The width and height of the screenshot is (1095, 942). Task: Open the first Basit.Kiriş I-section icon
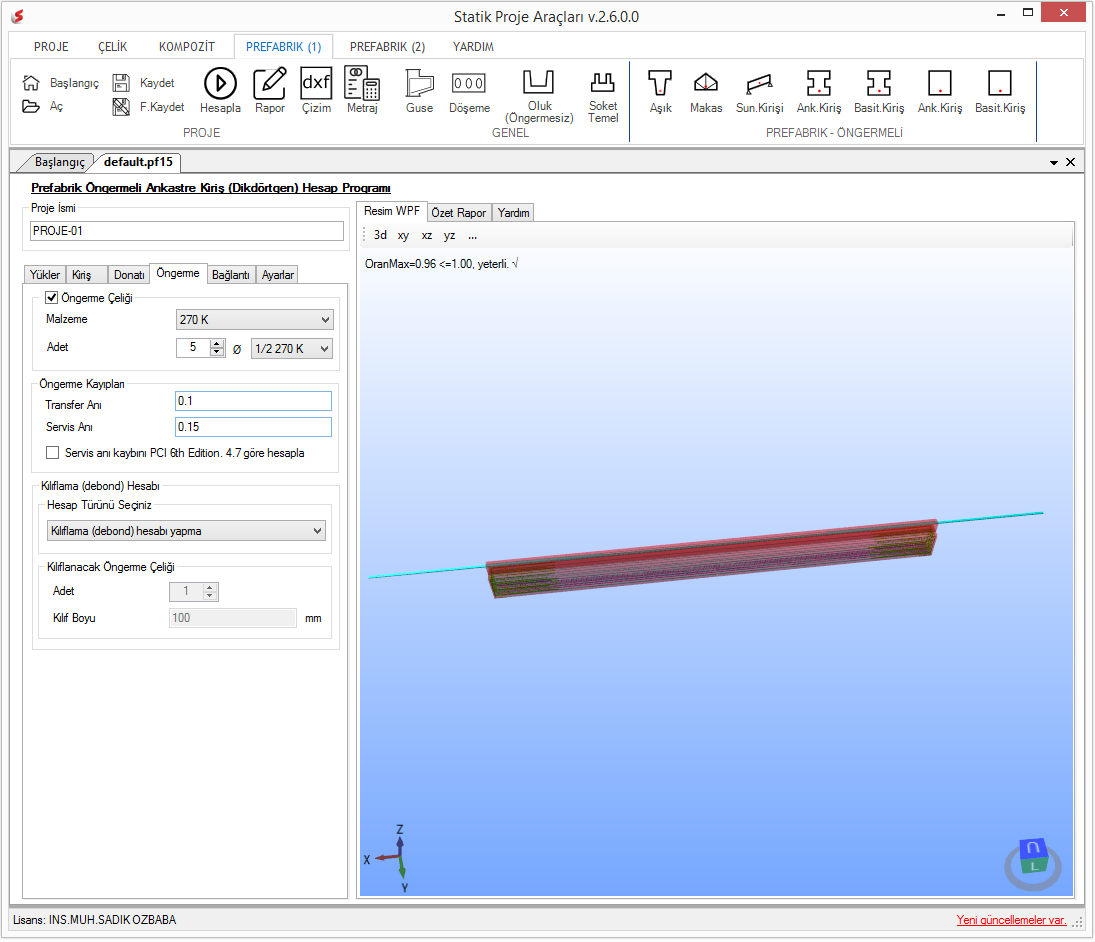pos(879,83)
